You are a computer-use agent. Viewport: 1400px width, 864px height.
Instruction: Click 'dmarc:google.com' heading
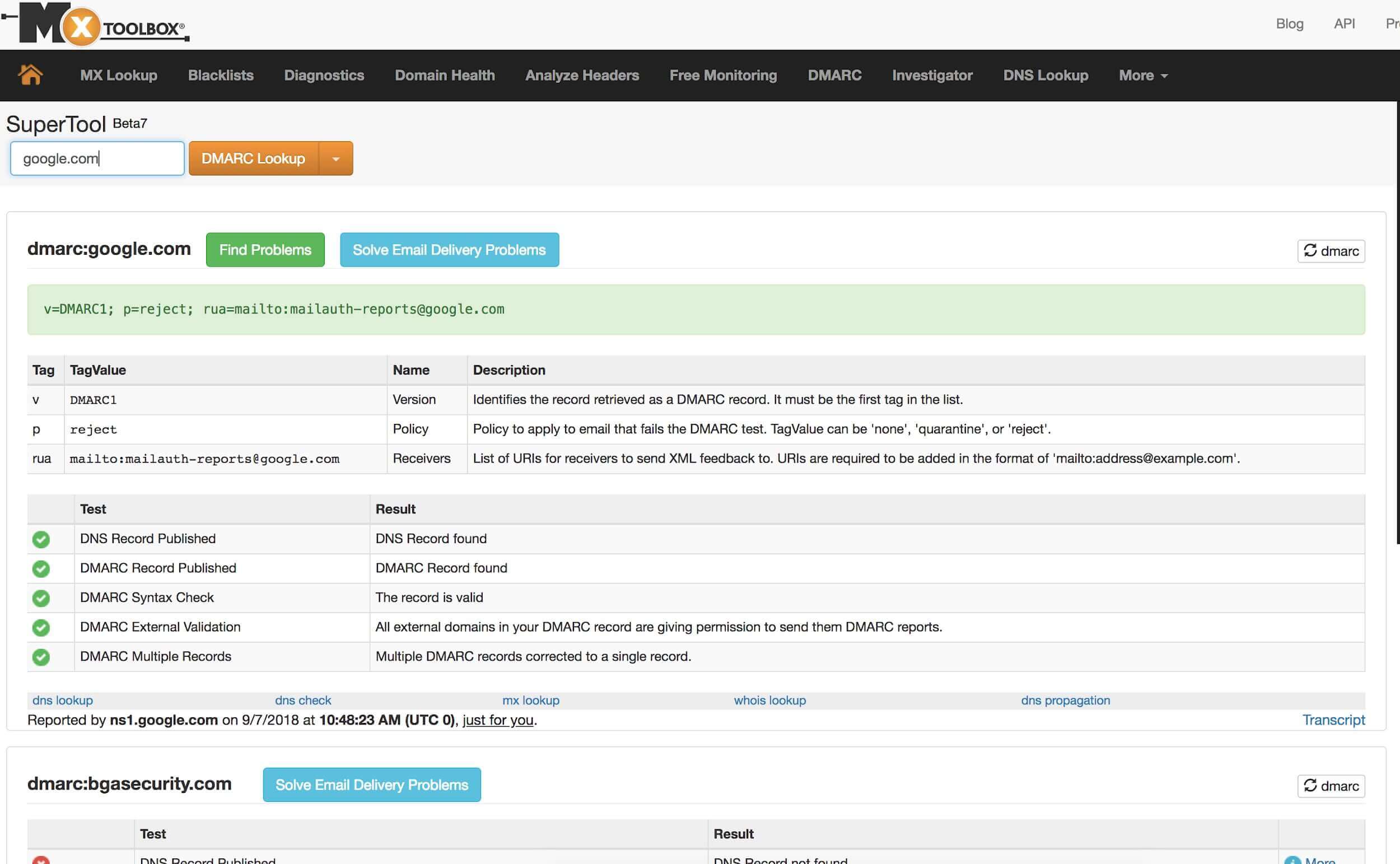(109, 249)
